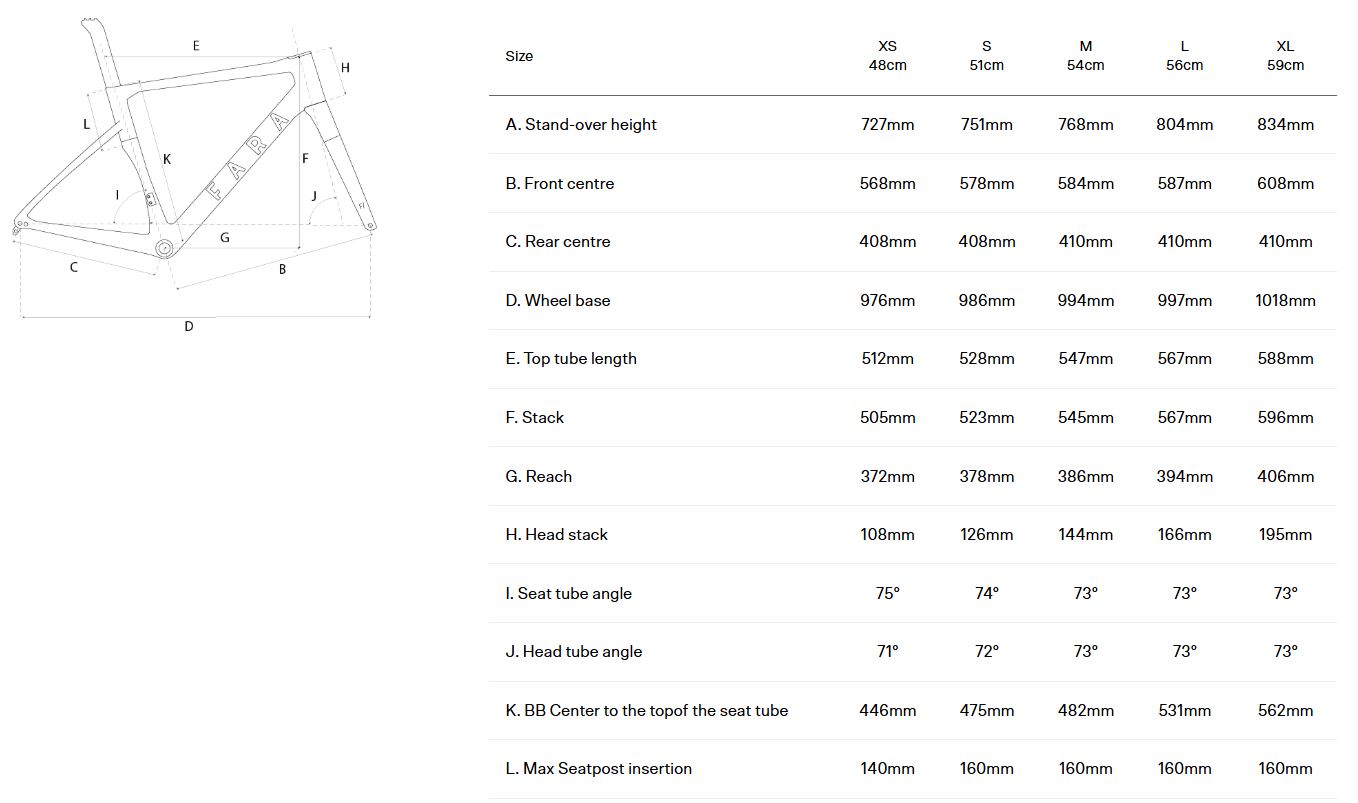Click the letter D below the diagram

click(188, 326)
